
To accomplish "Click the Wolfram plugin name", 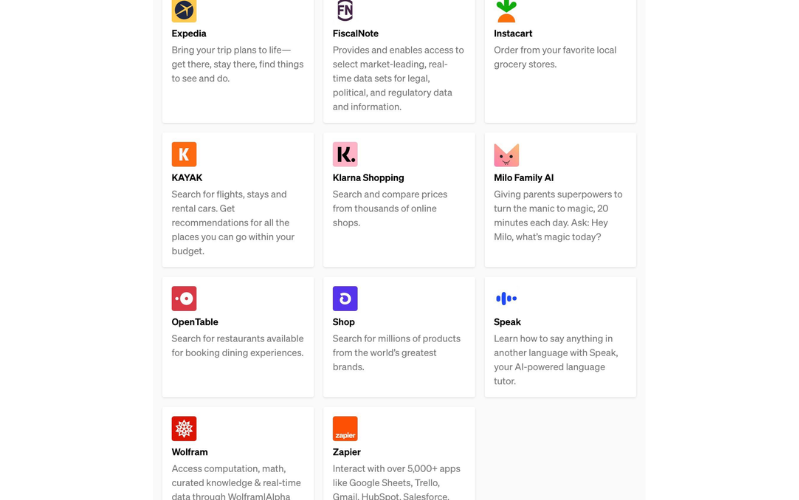I will click(190, 452).
